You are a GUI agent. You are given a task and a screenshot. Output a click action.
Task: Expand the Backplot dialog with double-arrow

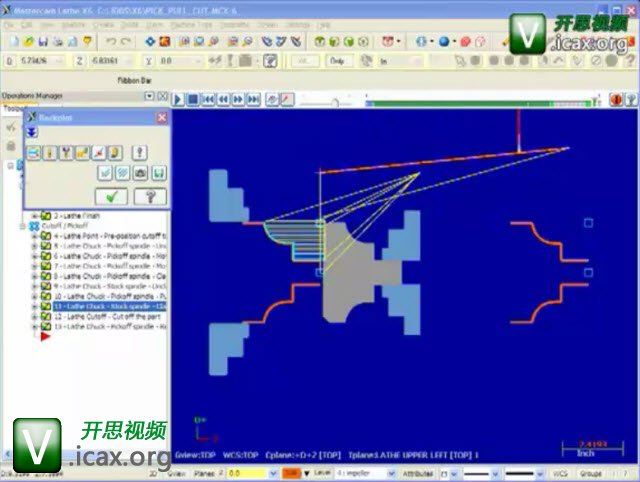pos(32,132)
